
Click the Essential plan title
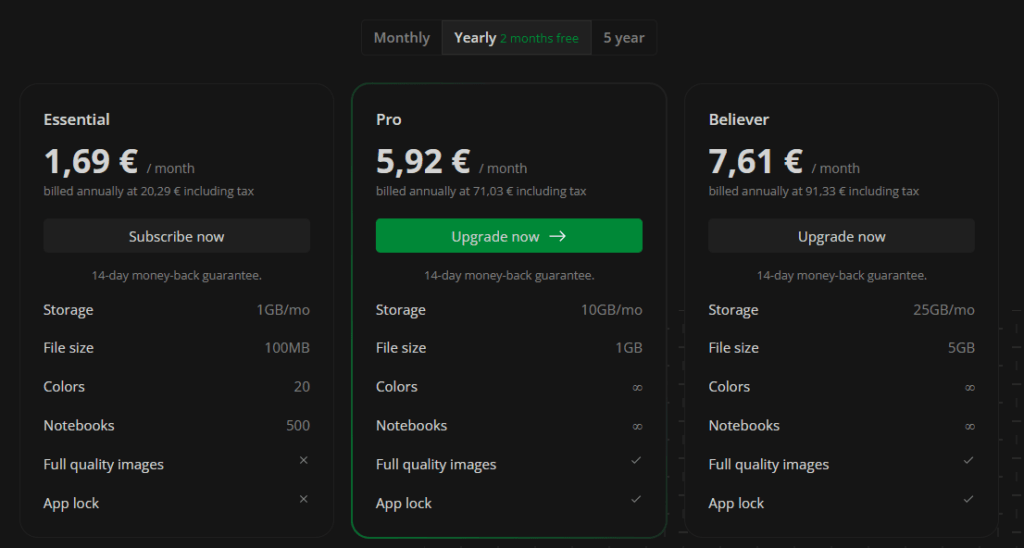coord(76,120)
